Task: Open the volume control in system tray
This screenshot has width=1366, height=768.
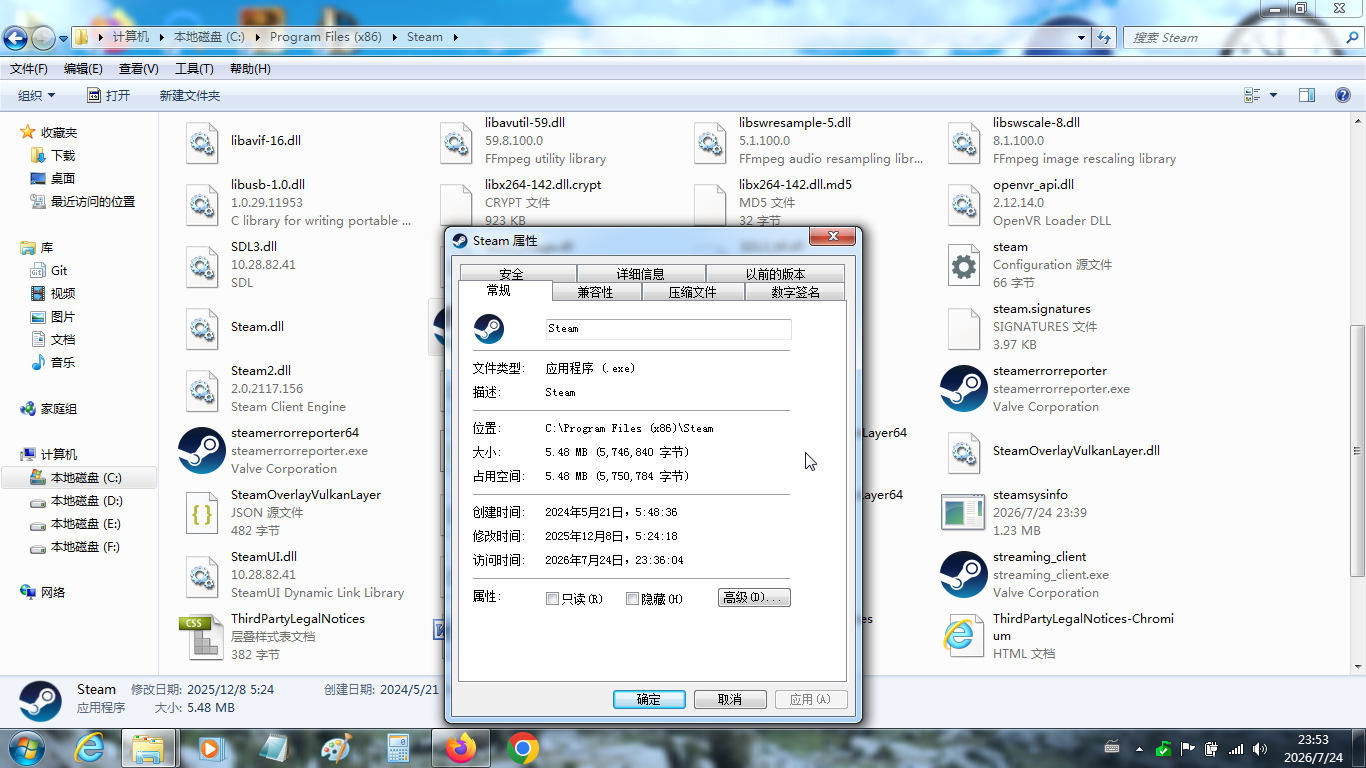Action: click(1260, 749)
